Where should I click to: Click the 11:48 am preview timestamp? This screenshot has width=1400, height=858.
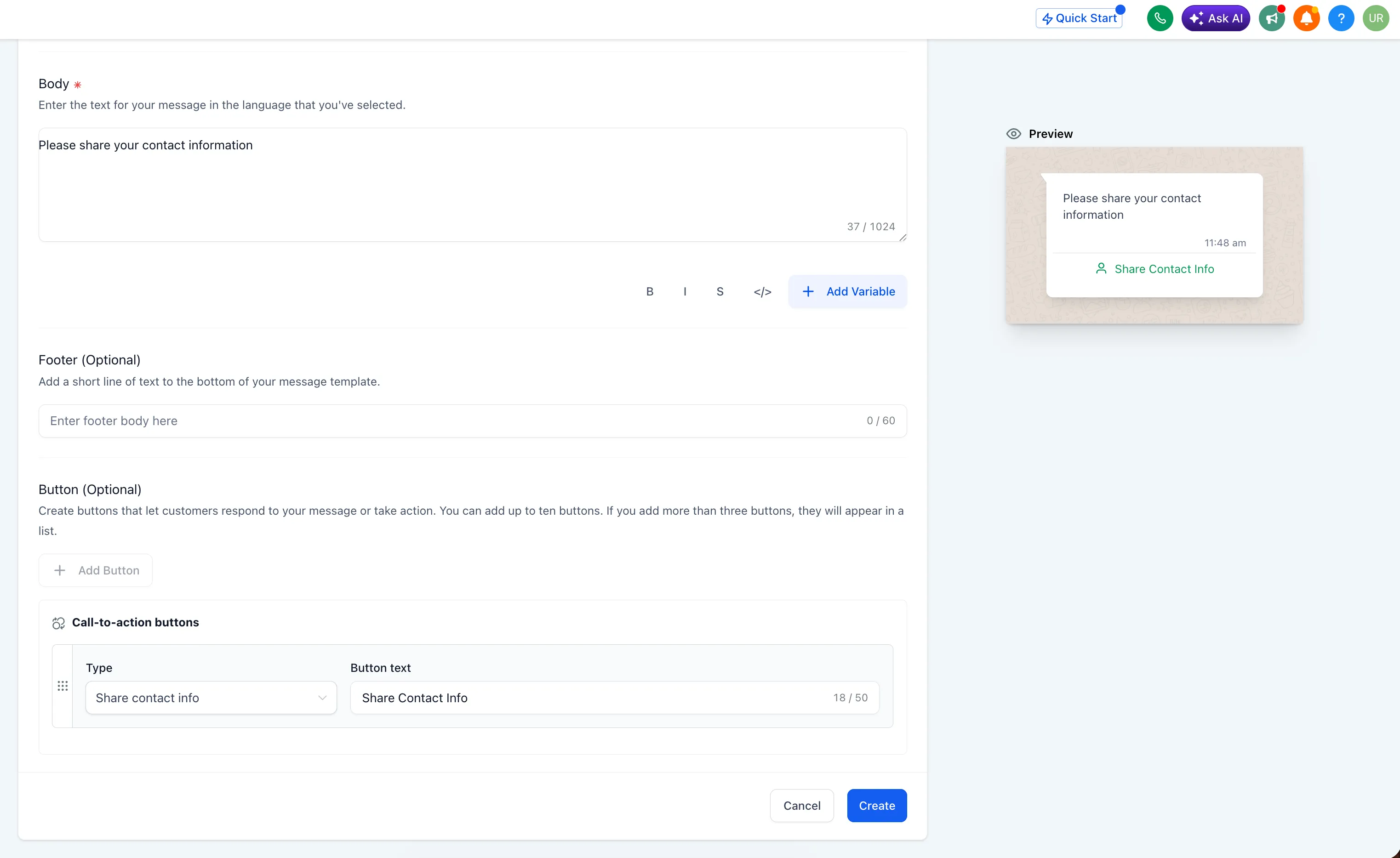[x=1225, y=243]
